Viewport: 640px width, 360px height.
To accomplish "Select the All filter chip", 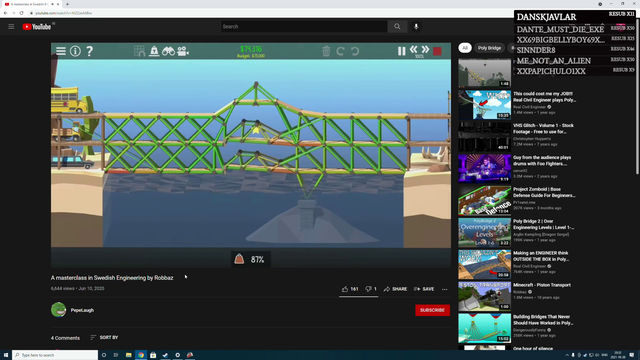I will (x=464, y=48).
